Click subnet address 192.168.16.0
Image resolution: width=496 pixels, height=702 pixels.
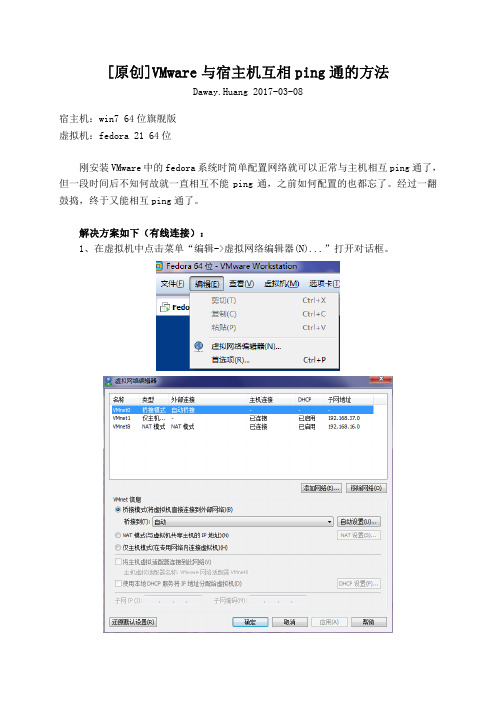tap(344, 427)
